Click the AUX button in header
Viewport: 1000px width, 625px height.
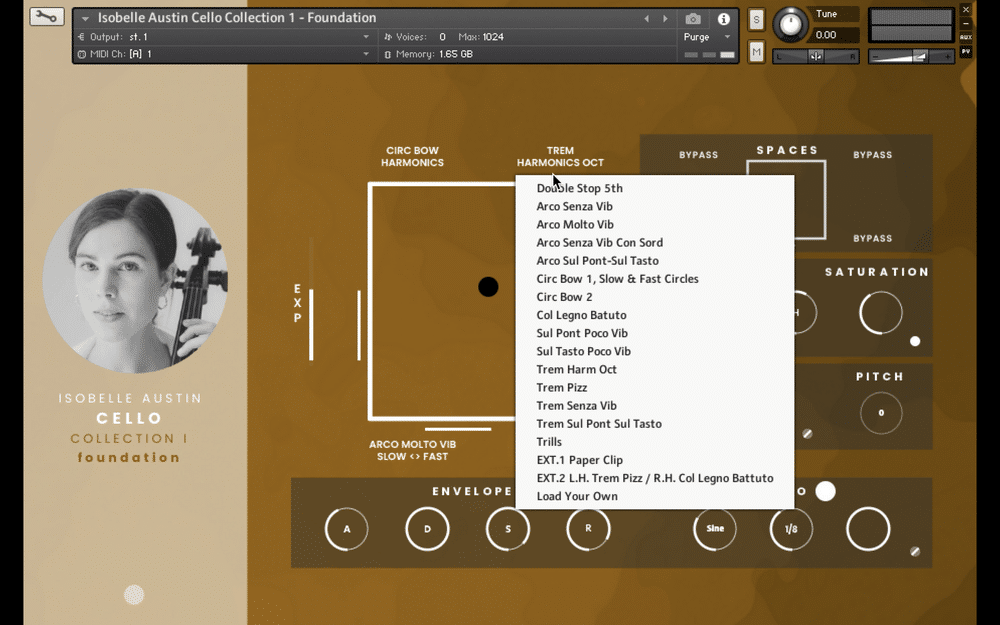click(x=966, y=38)
